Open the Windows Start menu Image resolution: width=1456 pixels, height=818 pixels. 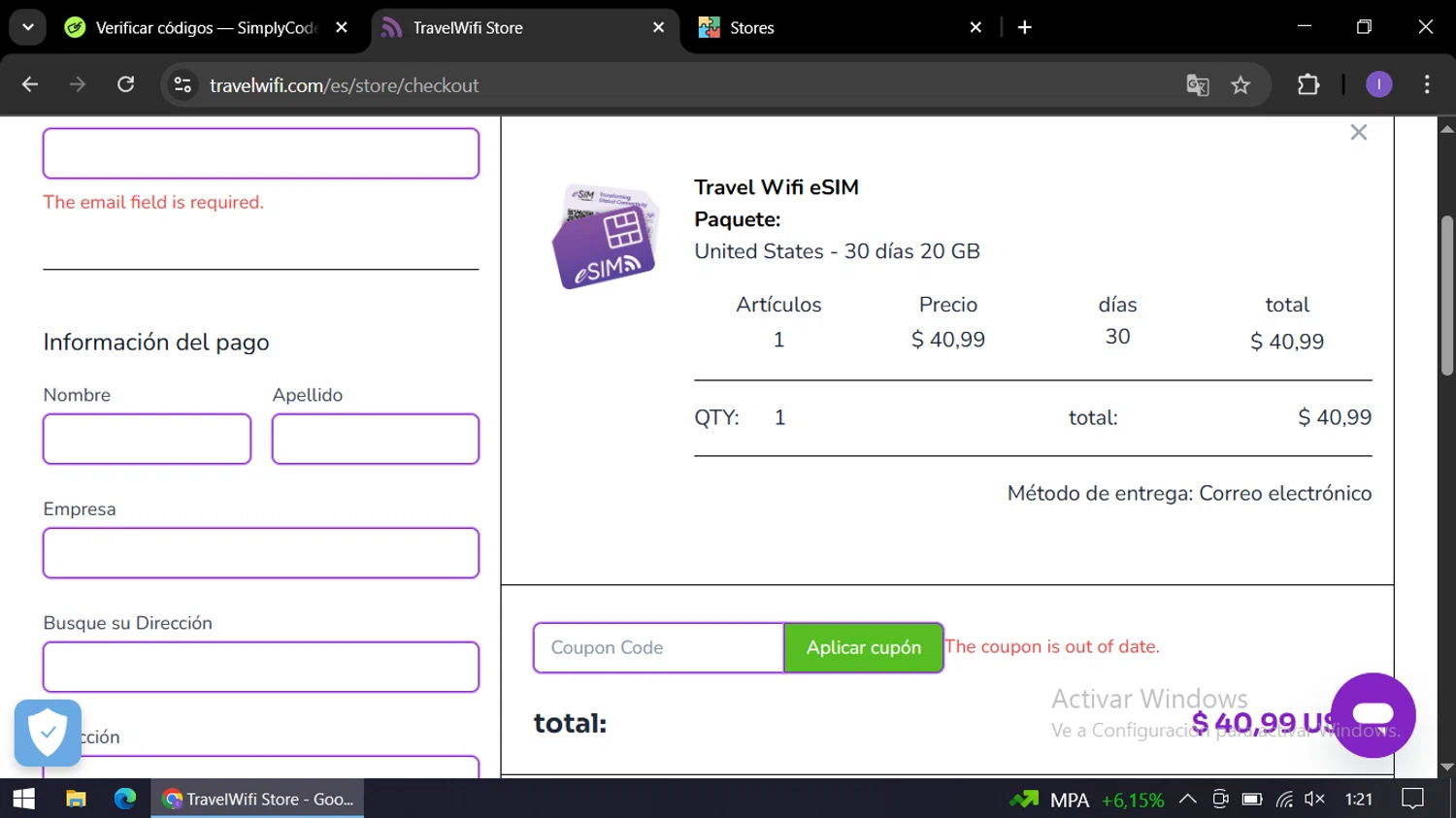pyautogui.click(x=24, y=799)
